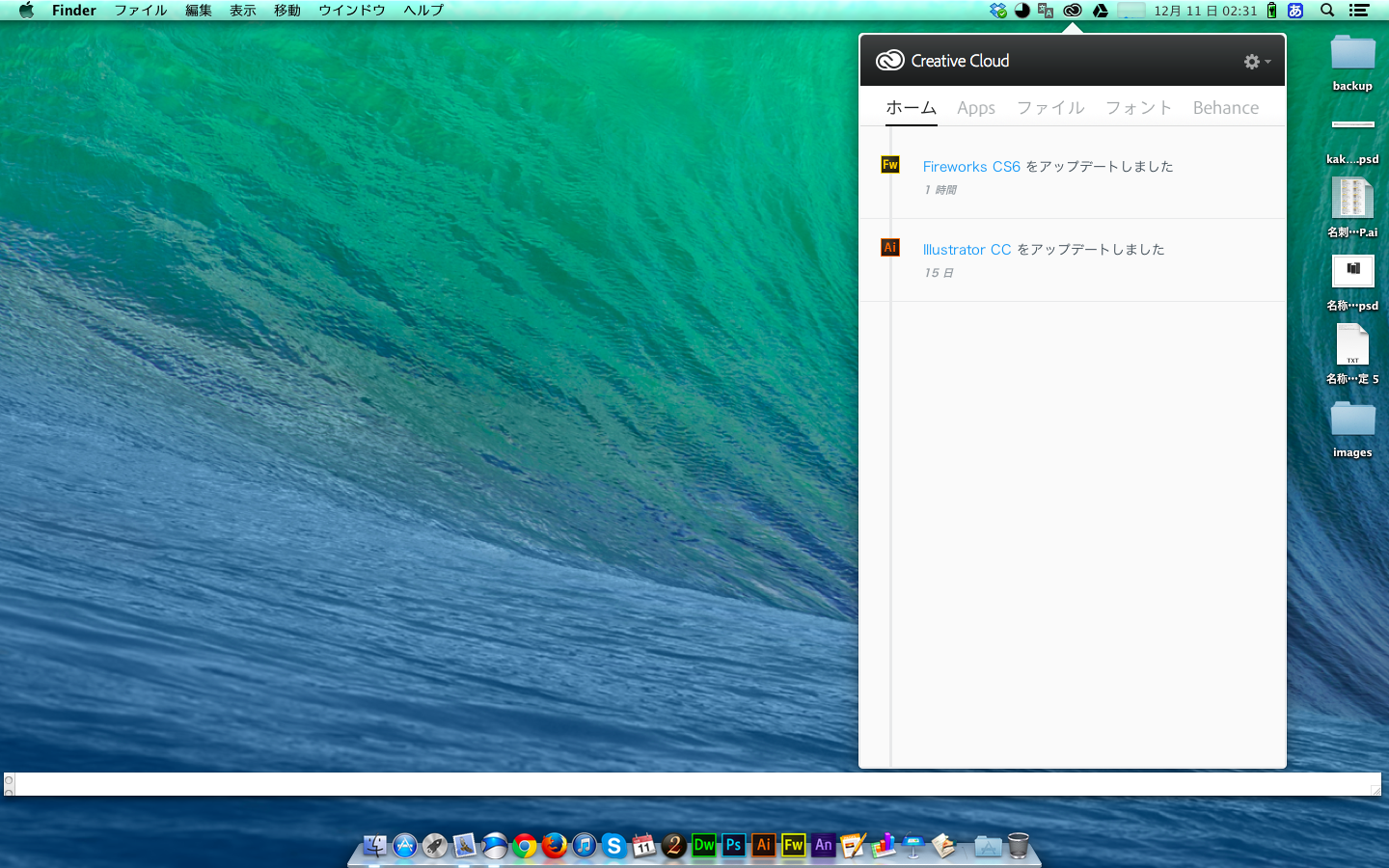Open the Behance tab
This screenshot has width=1389, height=868.
tap(1226, 108)
